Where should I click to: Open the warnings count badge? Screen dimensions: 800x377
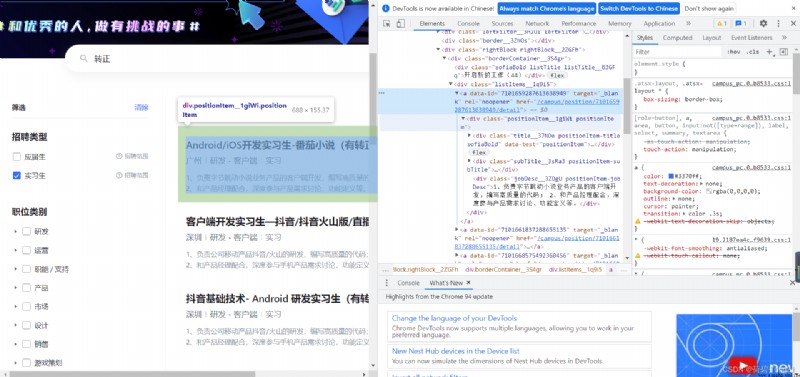point(721,23)
